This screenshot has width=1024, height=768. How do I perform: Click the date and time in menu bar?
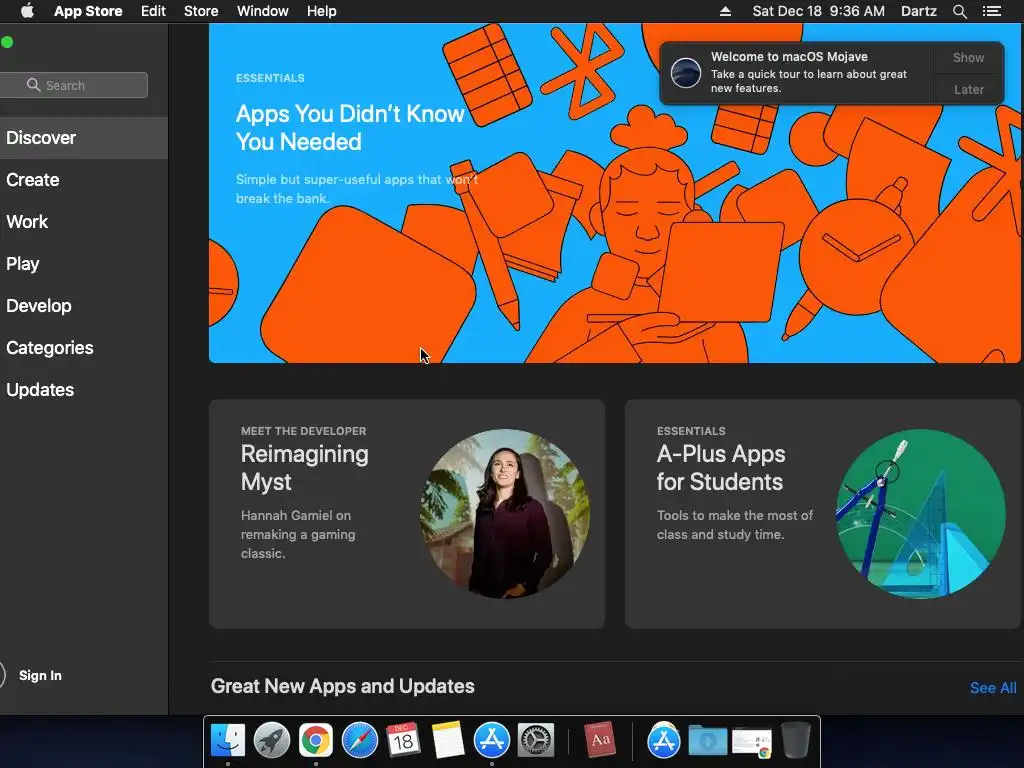818,11
